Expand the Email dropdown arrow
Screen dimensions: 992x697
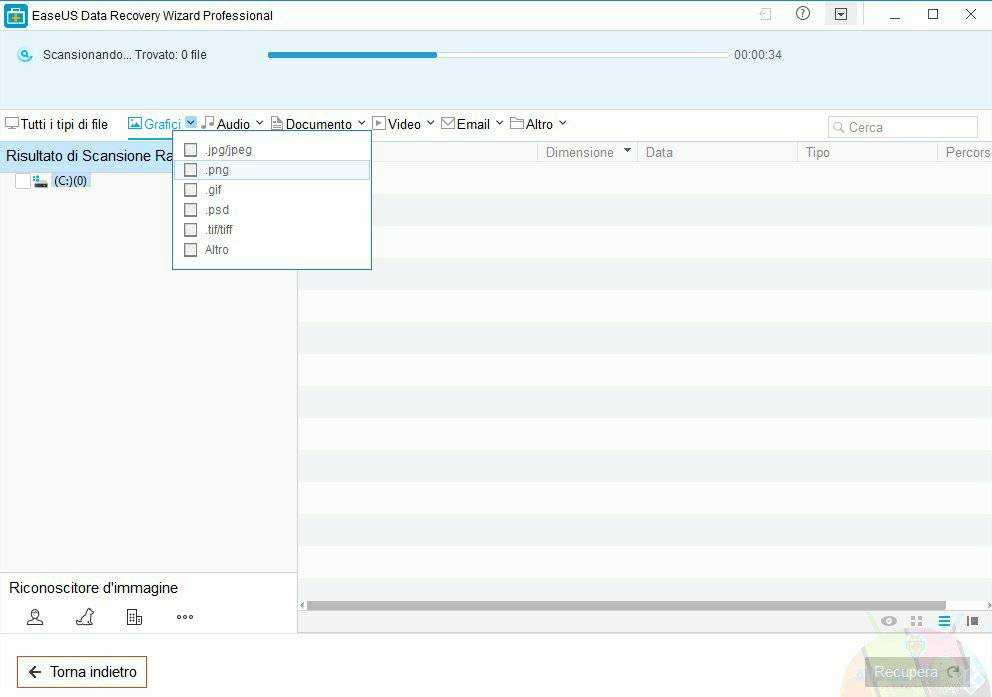coord(499,123)
